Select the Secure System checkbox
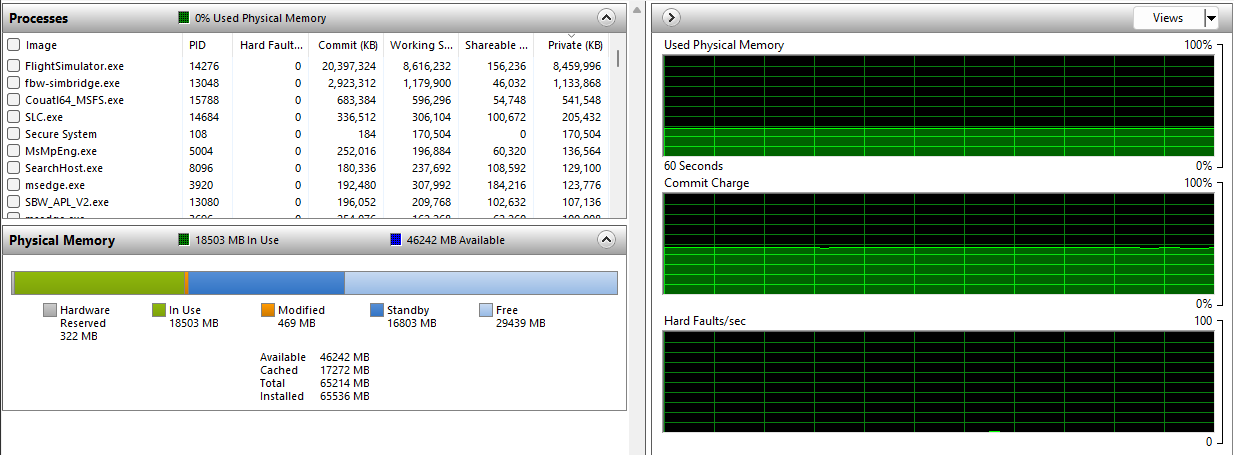Image resolution: width=1234 pixels, height=455 pixels. (x=13, y=134)
